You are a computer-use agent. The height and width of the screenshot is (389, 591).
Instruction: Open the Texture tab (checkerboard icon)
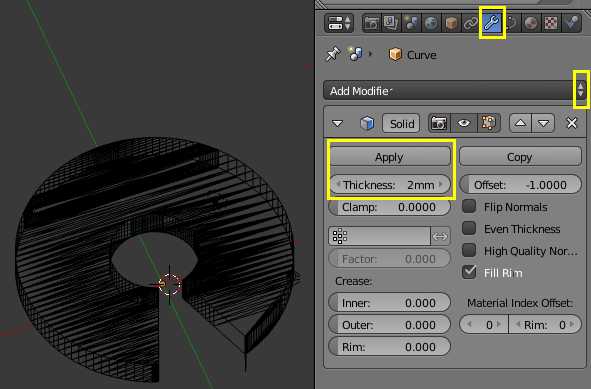551,23
